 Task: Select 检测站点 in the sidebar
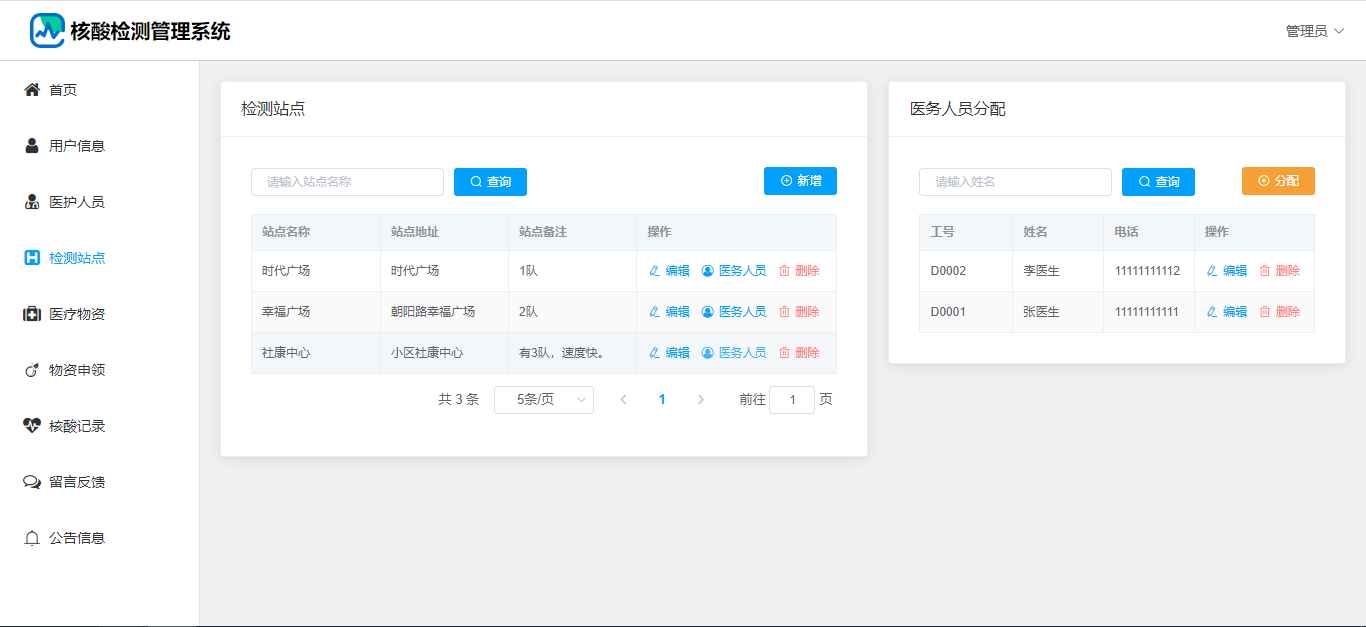[x=77, y=258]
